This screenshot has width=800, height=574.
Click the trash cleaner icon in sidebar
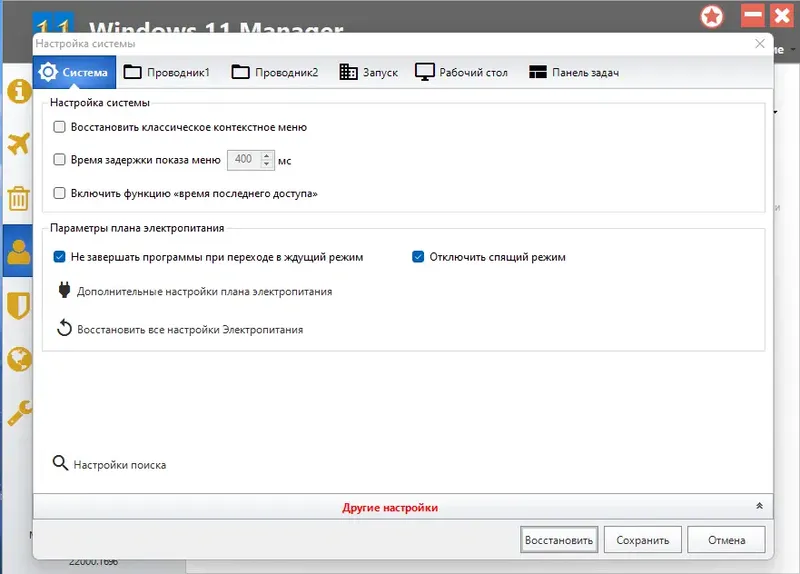(x=18, y=198)
